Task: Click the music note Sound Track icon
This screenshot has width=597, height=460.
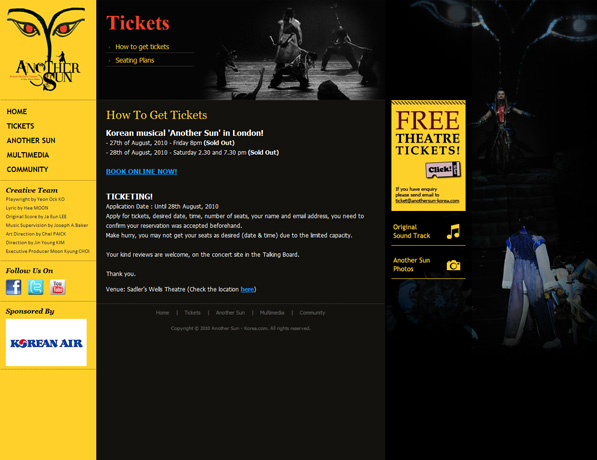Action: [453, 231]
